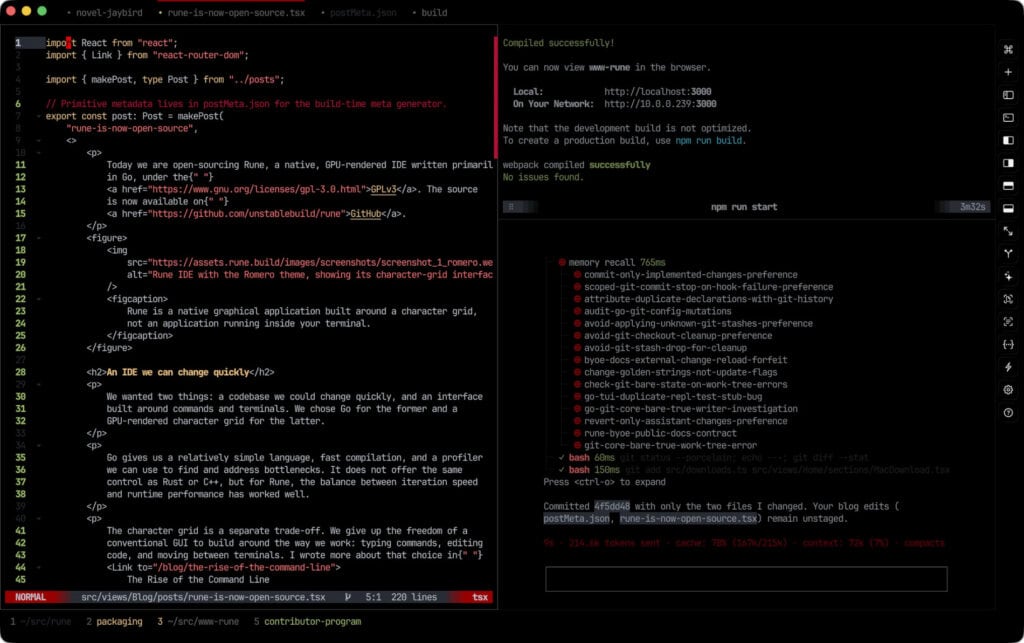This screenshot has height=643, width=1024.
Task: Collapse the paragraph fold at line 34
Action: 39,445
